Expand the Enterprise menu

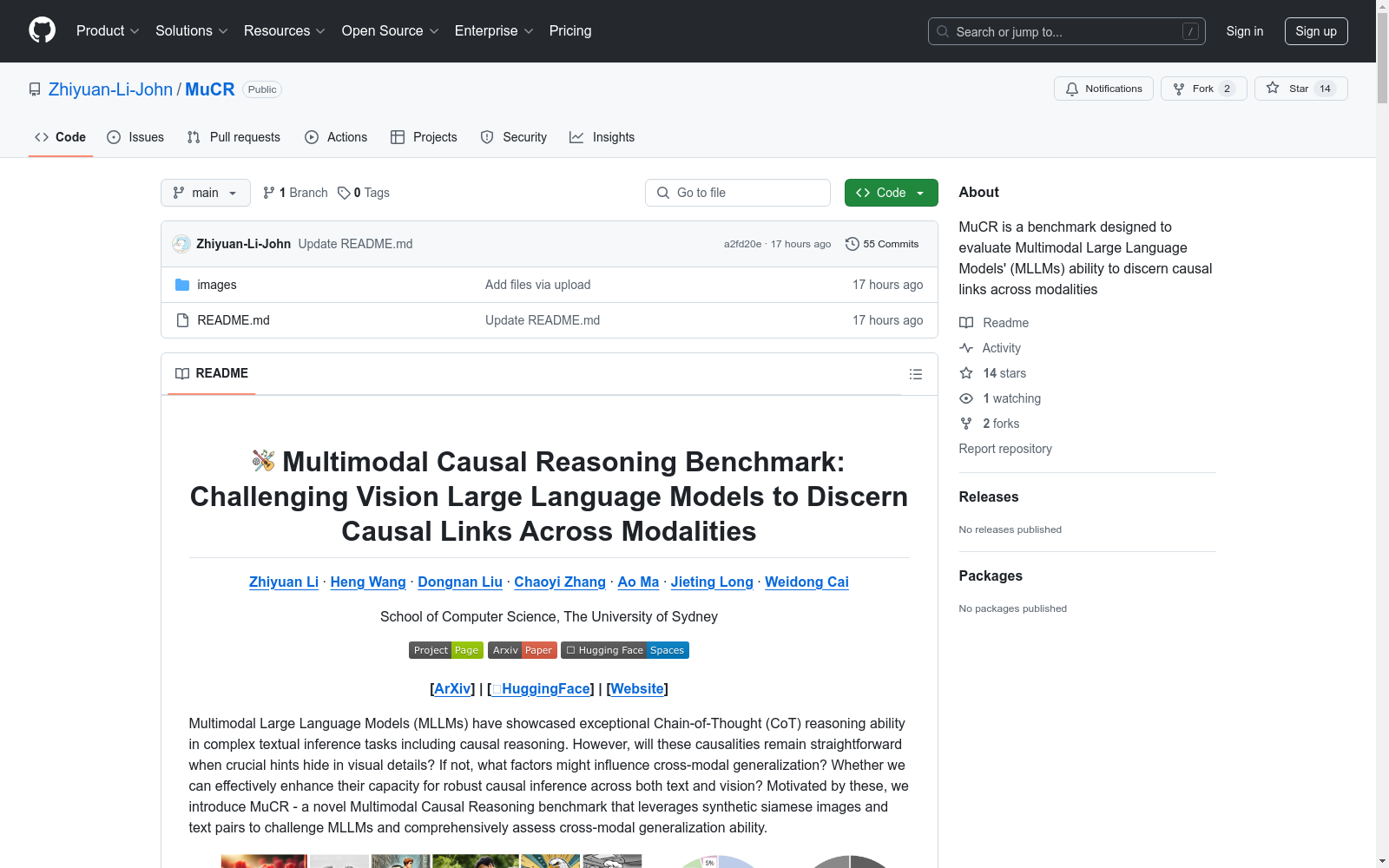pyautogui.click(x=494, y=31)
